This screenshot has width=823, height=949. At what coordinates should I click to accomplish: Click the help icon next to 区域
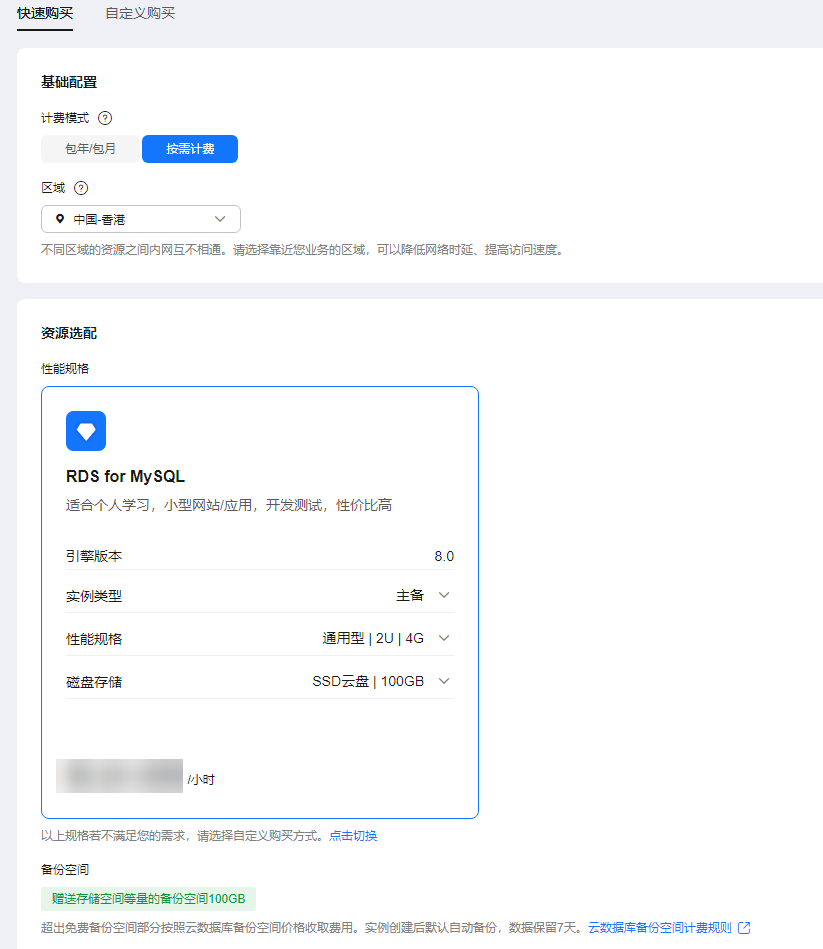[81, 188]
